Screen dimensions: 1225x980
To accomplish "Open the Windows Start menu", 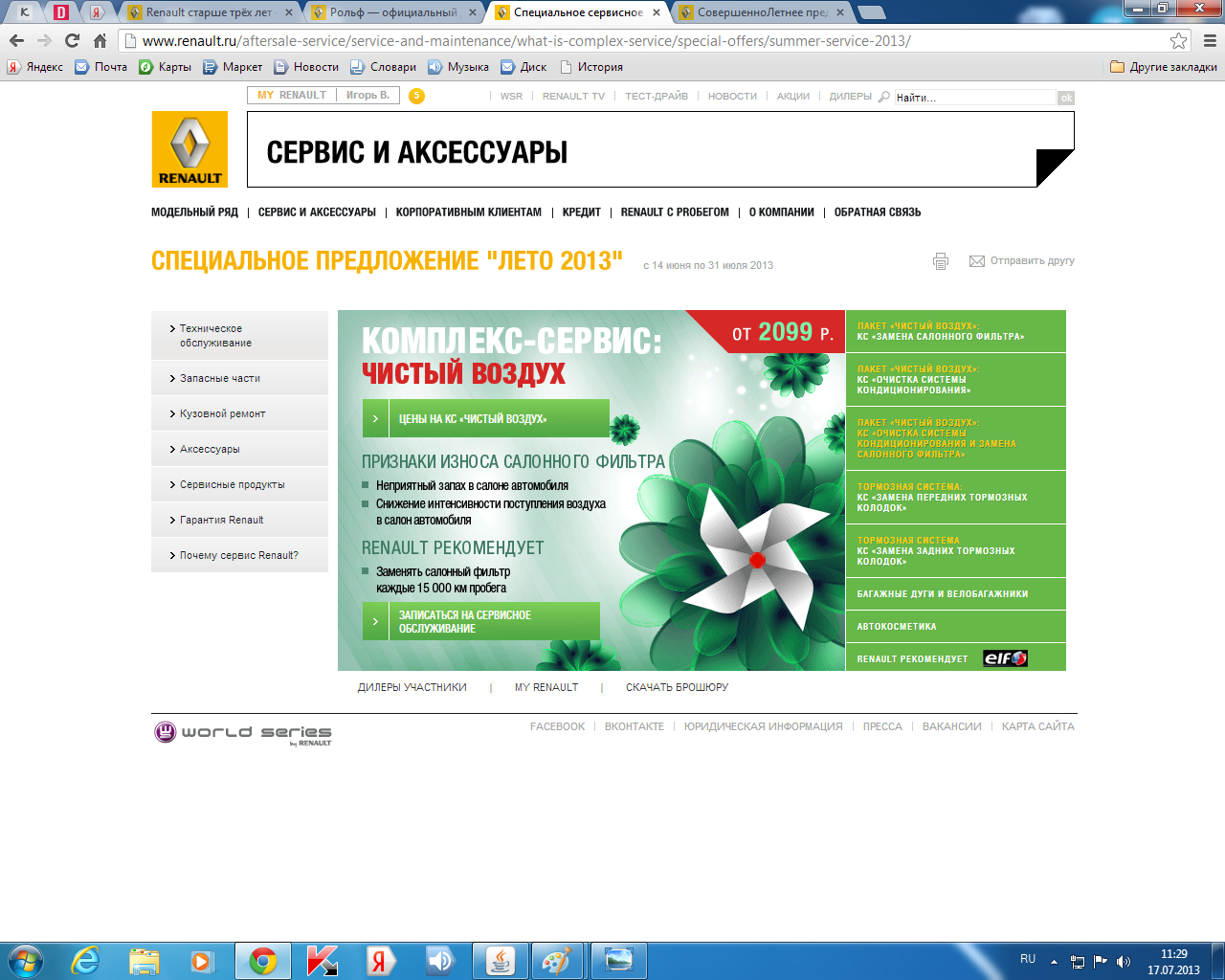I will 25,960.
